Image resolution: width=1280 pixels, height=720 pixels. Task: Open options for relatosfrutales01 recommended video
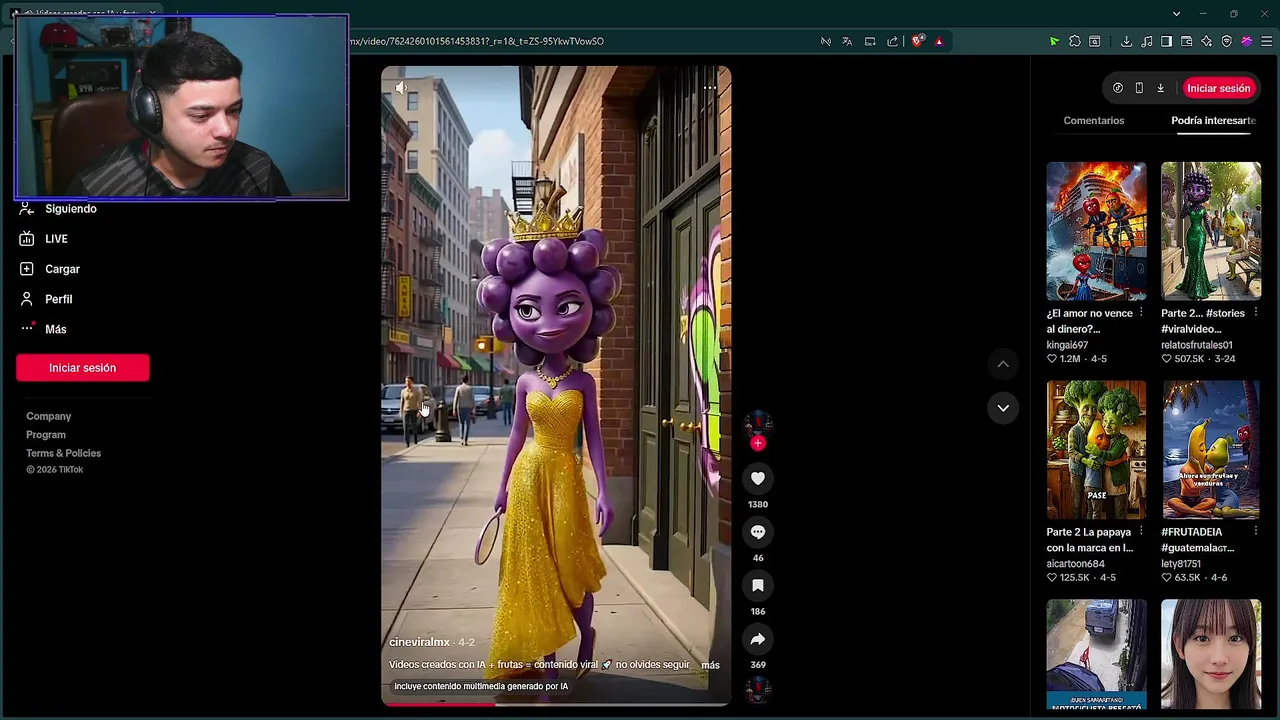(1256, 313)
